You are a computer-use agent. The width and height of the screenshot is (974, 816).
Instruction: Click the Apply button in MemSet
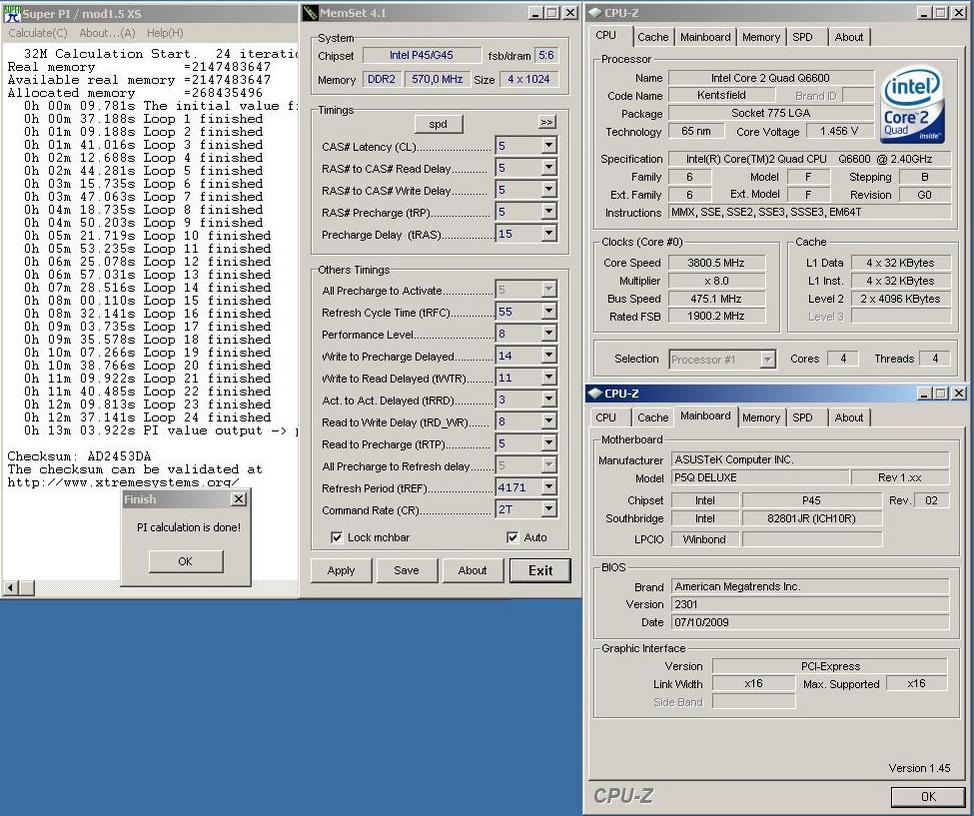(341, 570)
